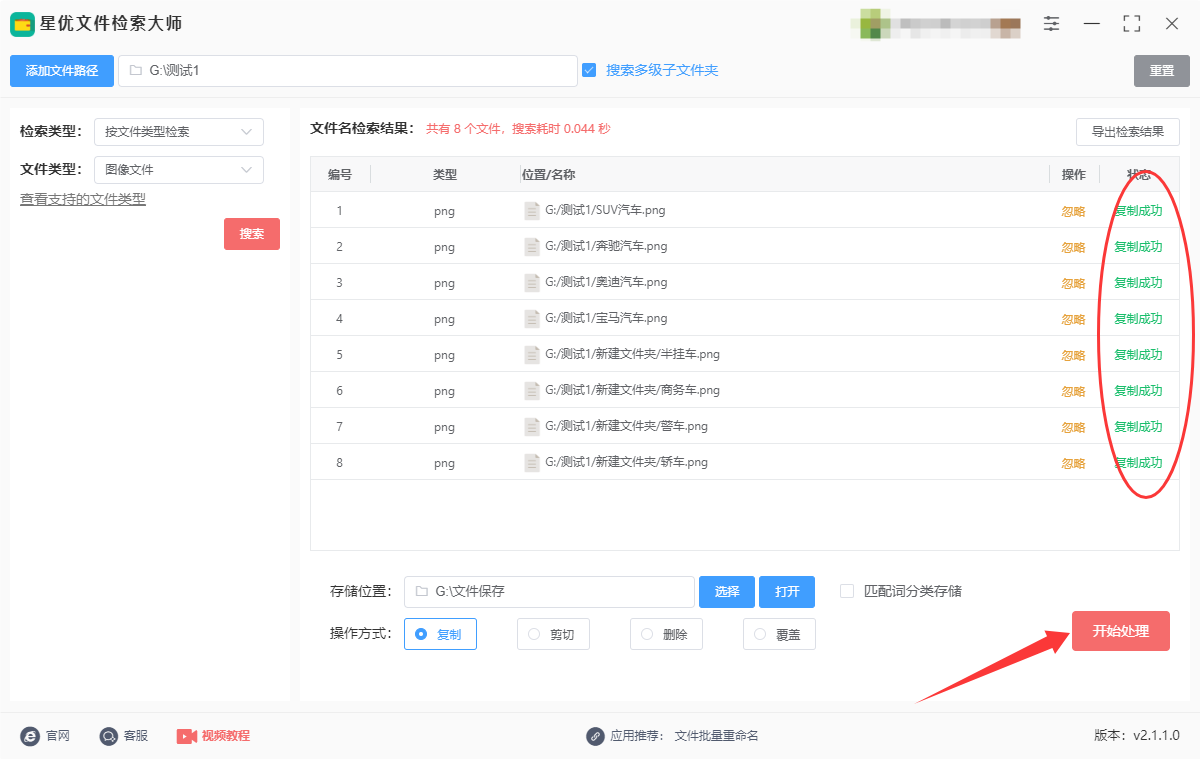Click version text v2.1.1.0
1200x760 pixels.
(1156, 736)
